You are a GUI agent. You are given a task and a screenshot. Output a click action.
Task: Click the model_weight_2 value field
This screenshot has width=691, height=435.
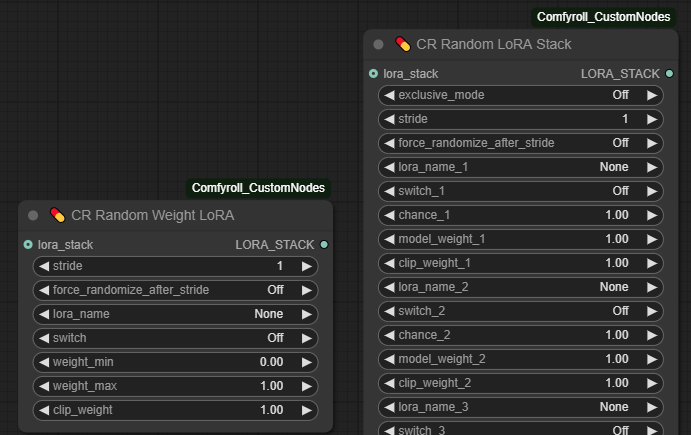520,359
